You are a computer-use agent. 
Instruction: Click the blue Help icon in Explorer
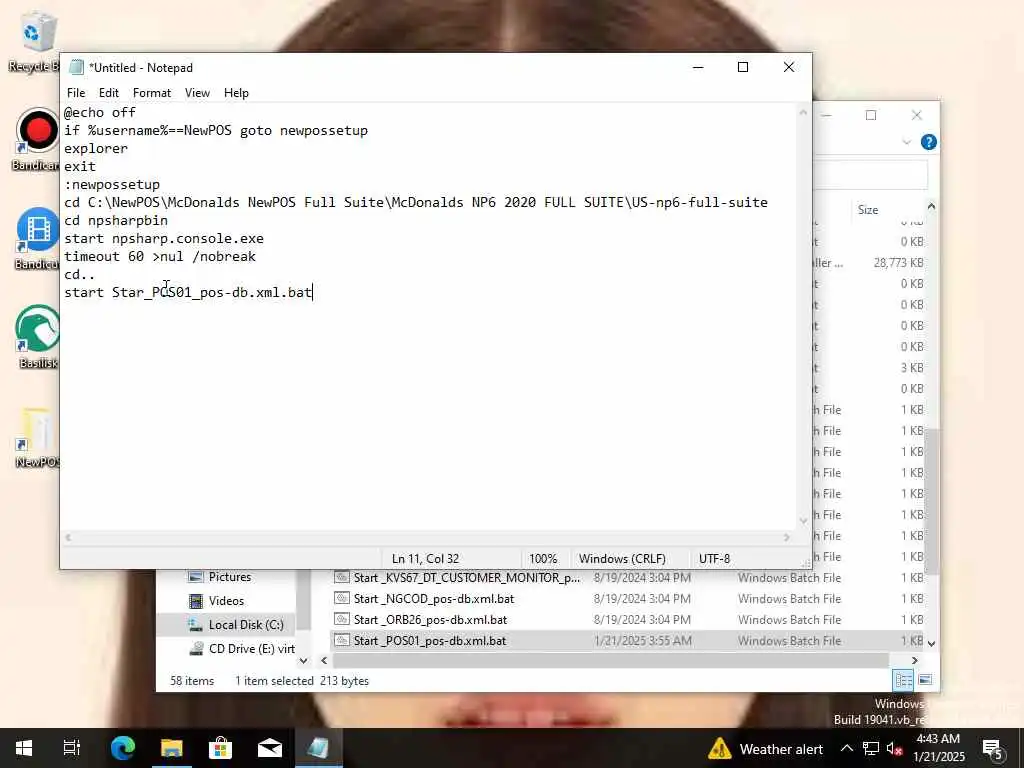(x=928, y=142)
